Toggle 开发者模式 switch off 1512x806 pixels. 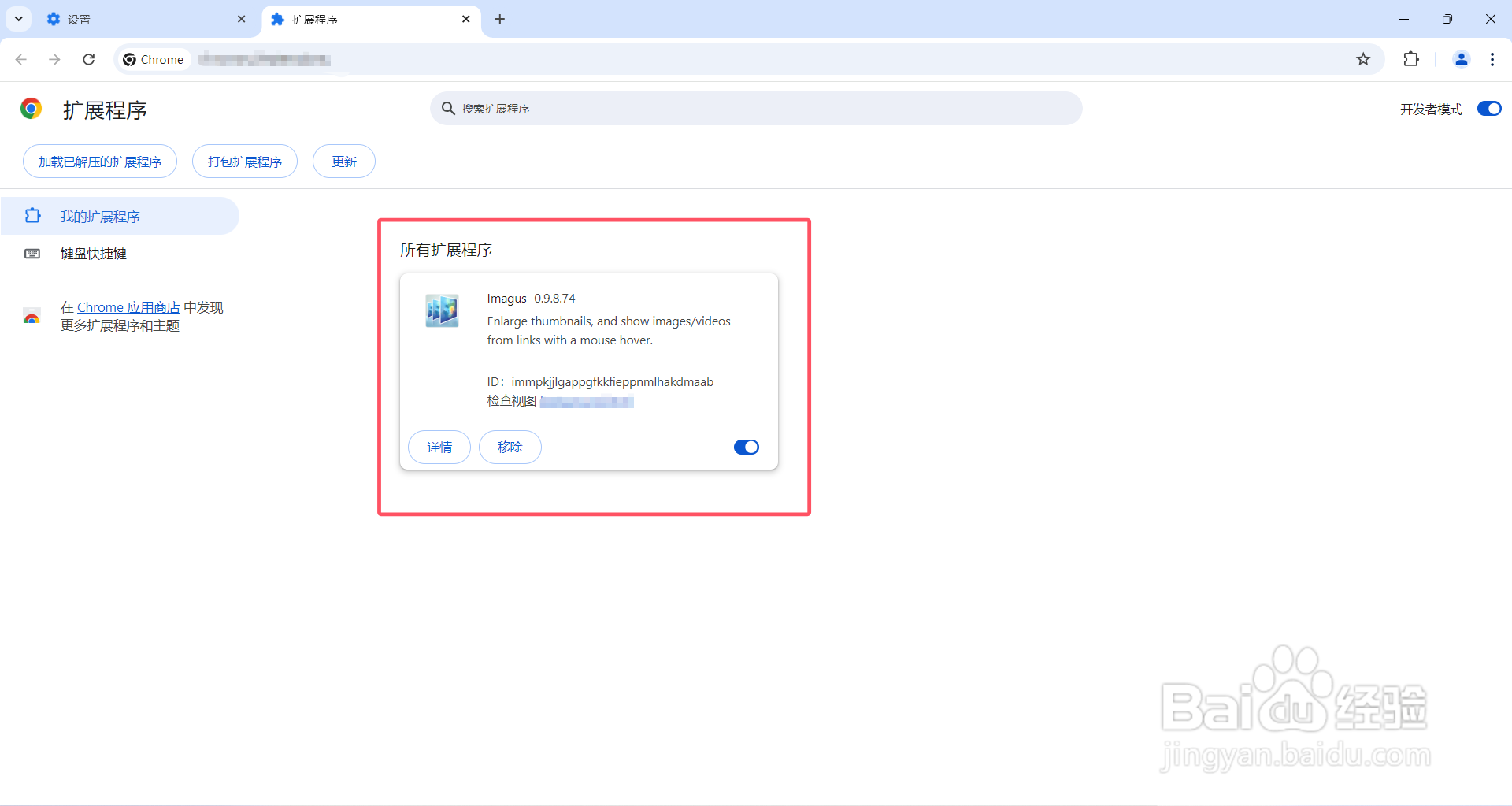coord(1489,109)
